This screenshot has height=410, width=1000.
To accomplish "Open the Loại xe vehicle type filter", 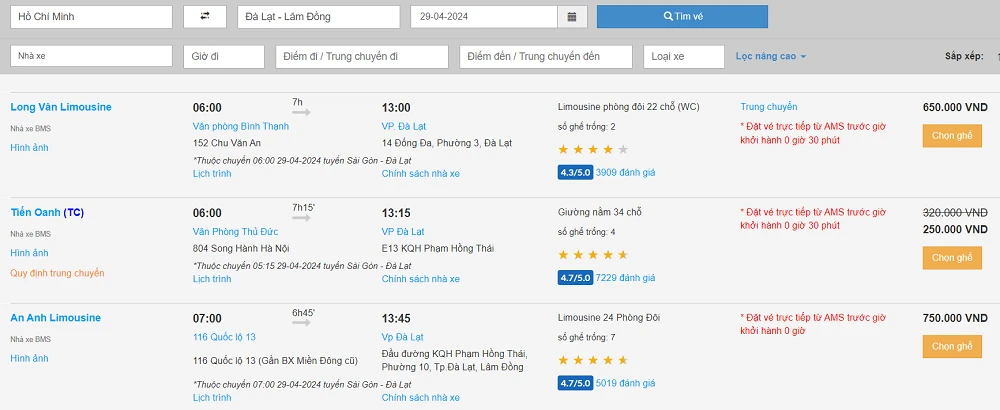I will pyautogui.click(x=683, y=57).
